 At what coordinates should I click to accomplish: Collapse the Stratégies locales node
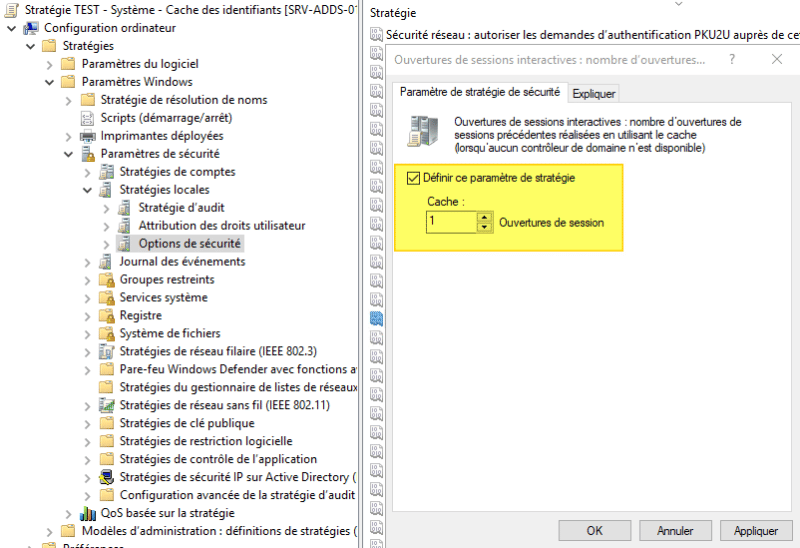click(x=87, y=190)
